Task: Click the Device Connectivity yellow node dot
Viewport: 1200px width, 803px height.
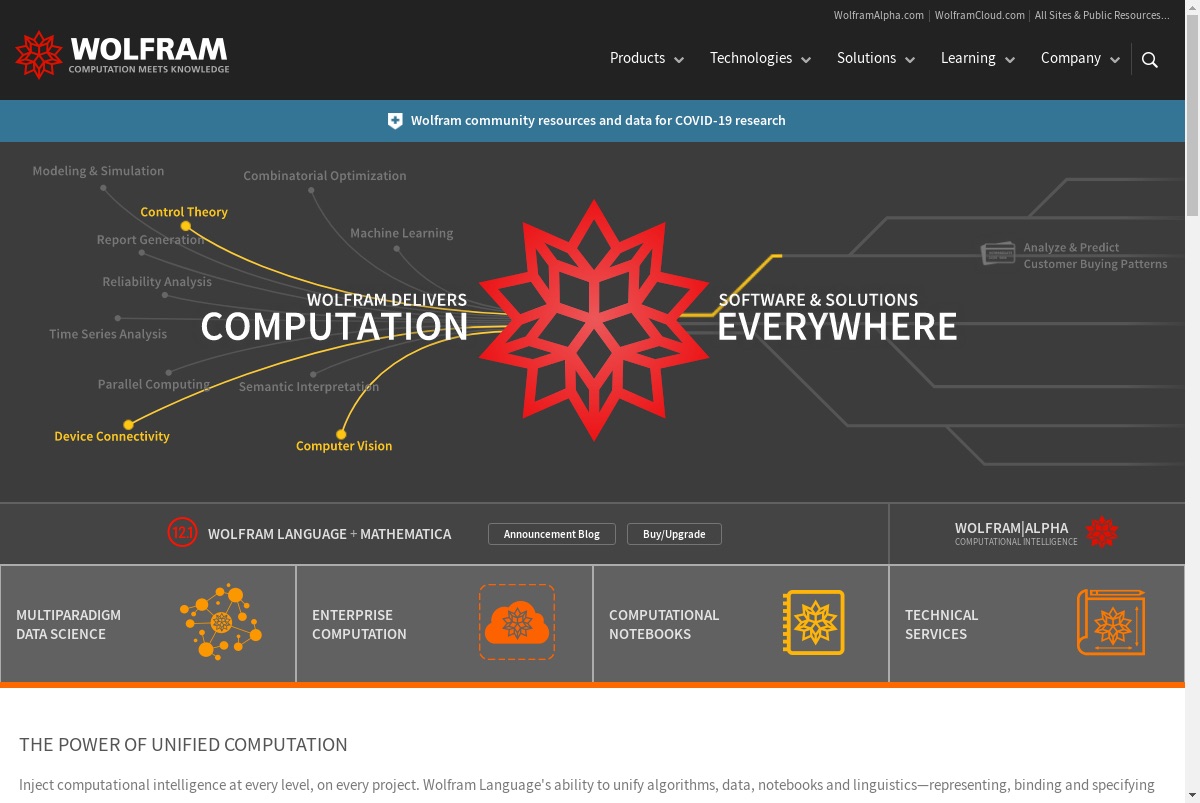Action: (x=128, y=425)
